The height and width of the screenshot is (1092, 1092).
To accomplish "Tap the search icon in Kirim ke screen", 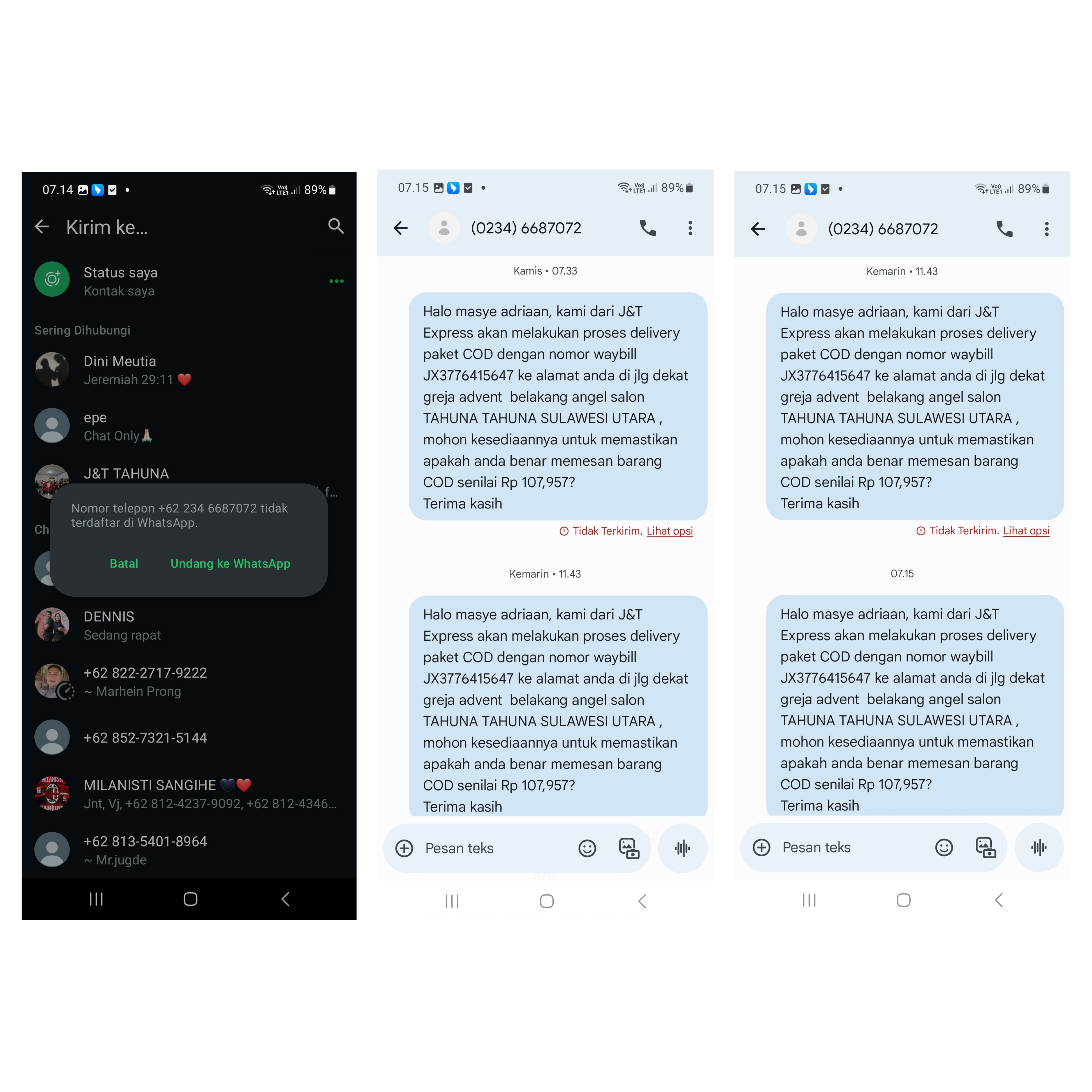I will pyautogui.click(x=336, y=227).
